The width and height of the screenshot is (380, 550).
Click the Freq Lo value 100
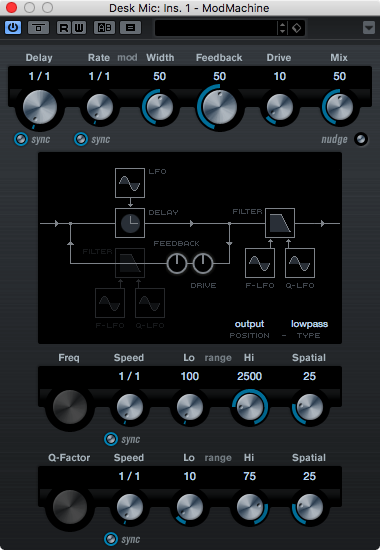(189, 376)
